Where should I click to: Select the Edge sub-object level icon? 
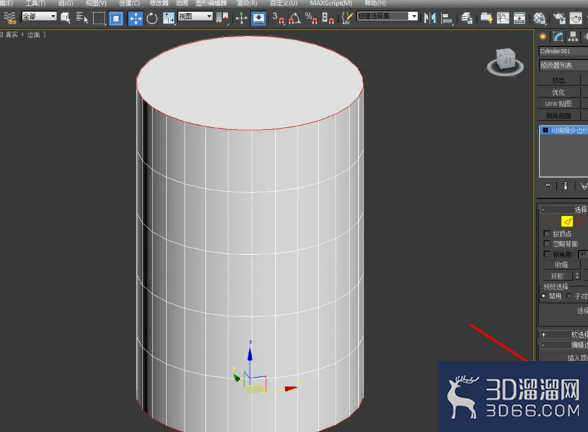click(567, 221)
